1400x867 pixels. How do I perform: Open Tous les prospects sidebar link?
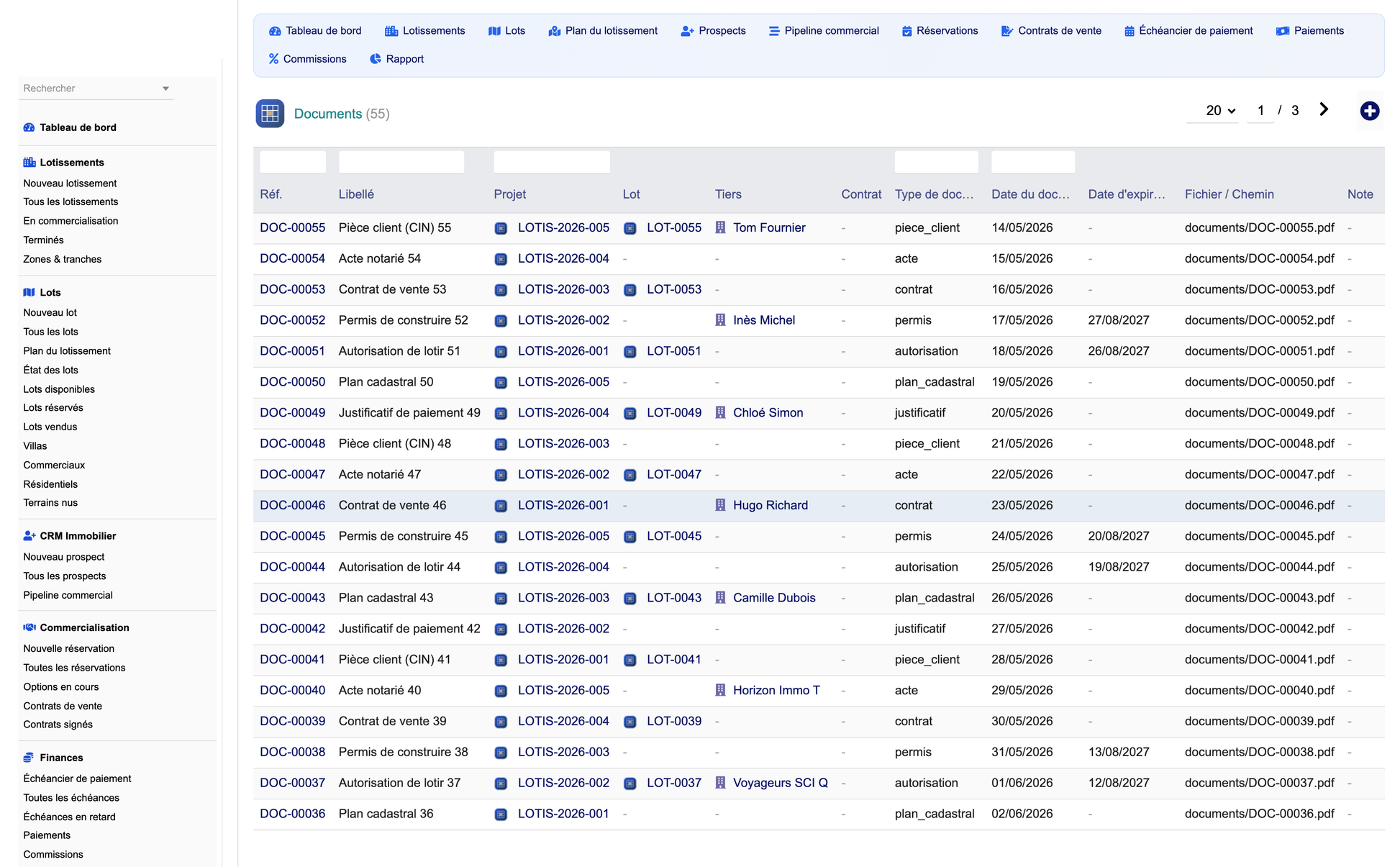pos(65,576)
